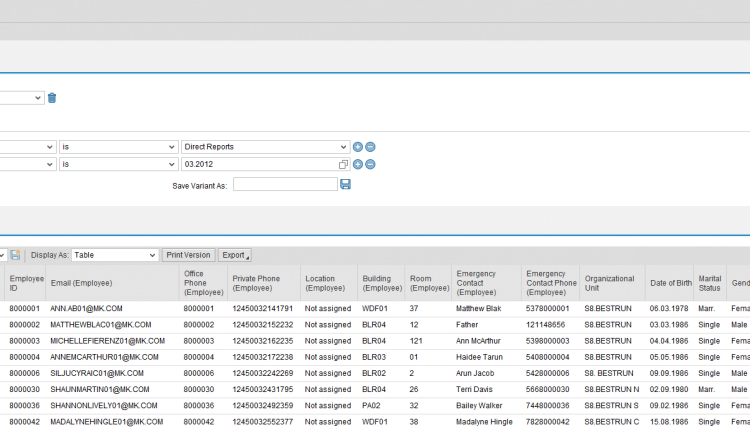The width and height of the screenshot is (750, 430).
Task: Select private phone 12450032552377
Action: pos(263,422)
